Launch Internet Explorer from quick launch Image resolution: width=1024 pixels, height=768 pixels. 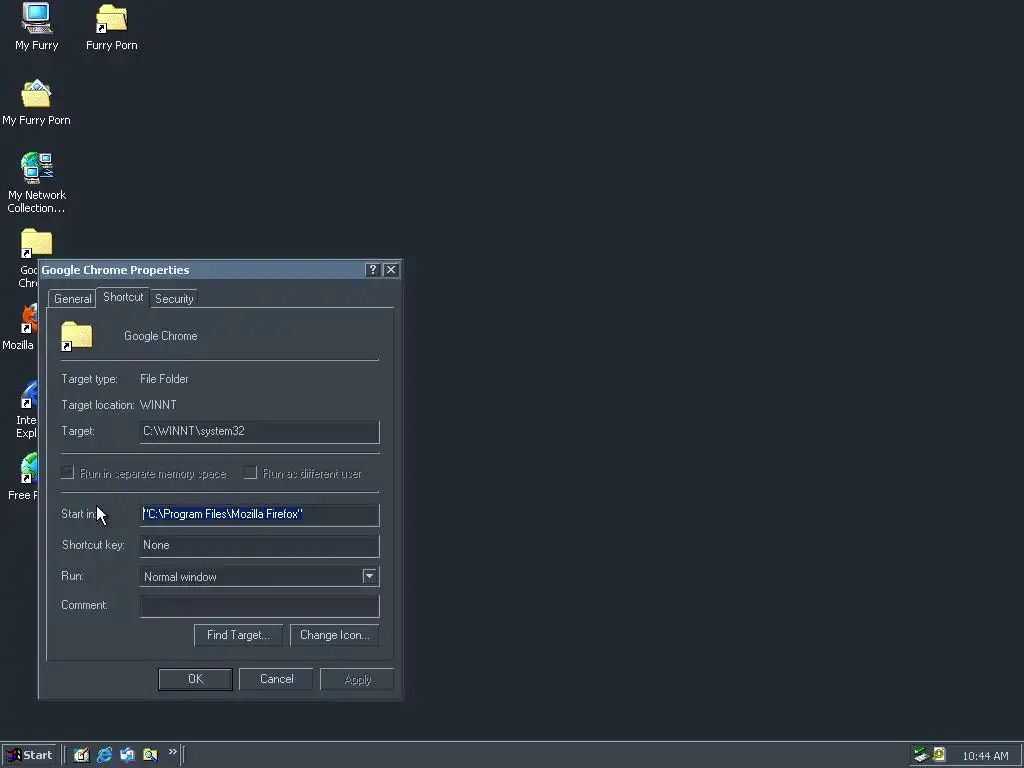pyautogui.click(x=104, y=755)
